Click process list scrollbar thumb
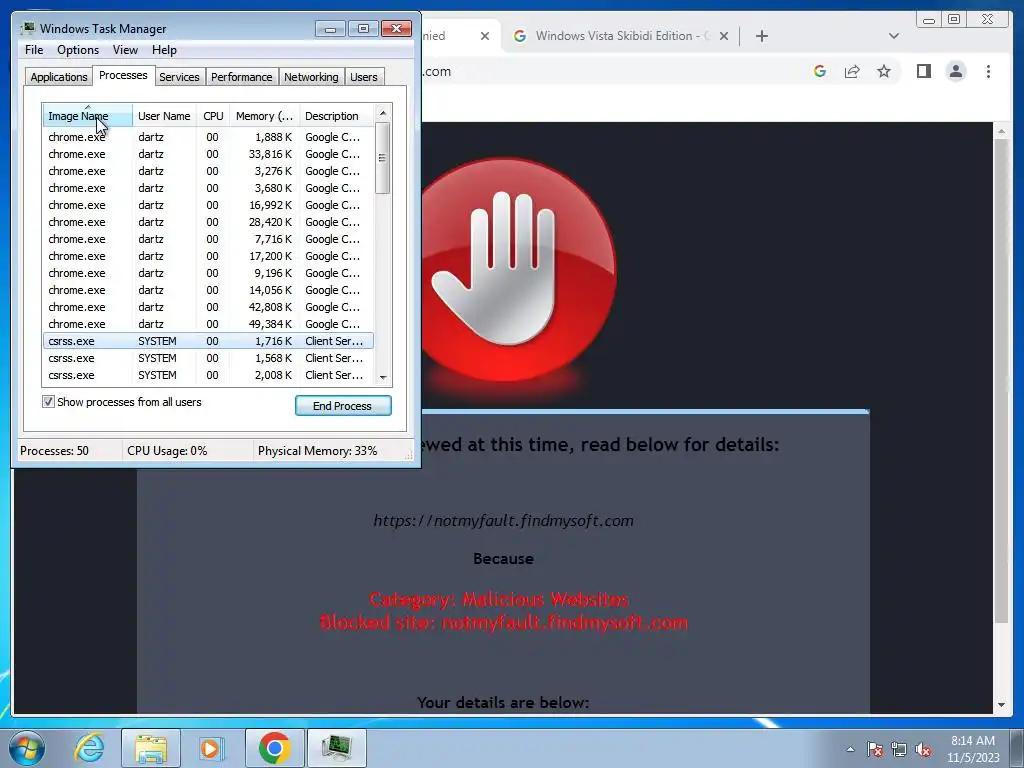 point(383,158)
